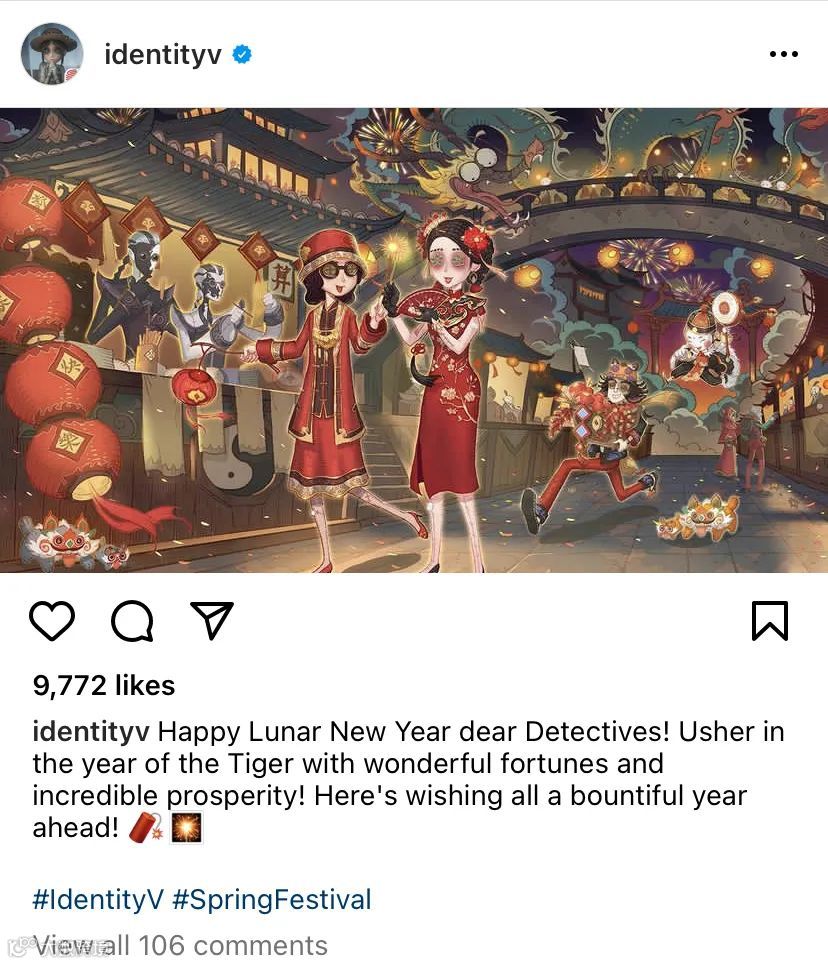This screenshot has width=828, height=964.
Task: Click the firecracker emoji in the caption
Action: (146, 828)
